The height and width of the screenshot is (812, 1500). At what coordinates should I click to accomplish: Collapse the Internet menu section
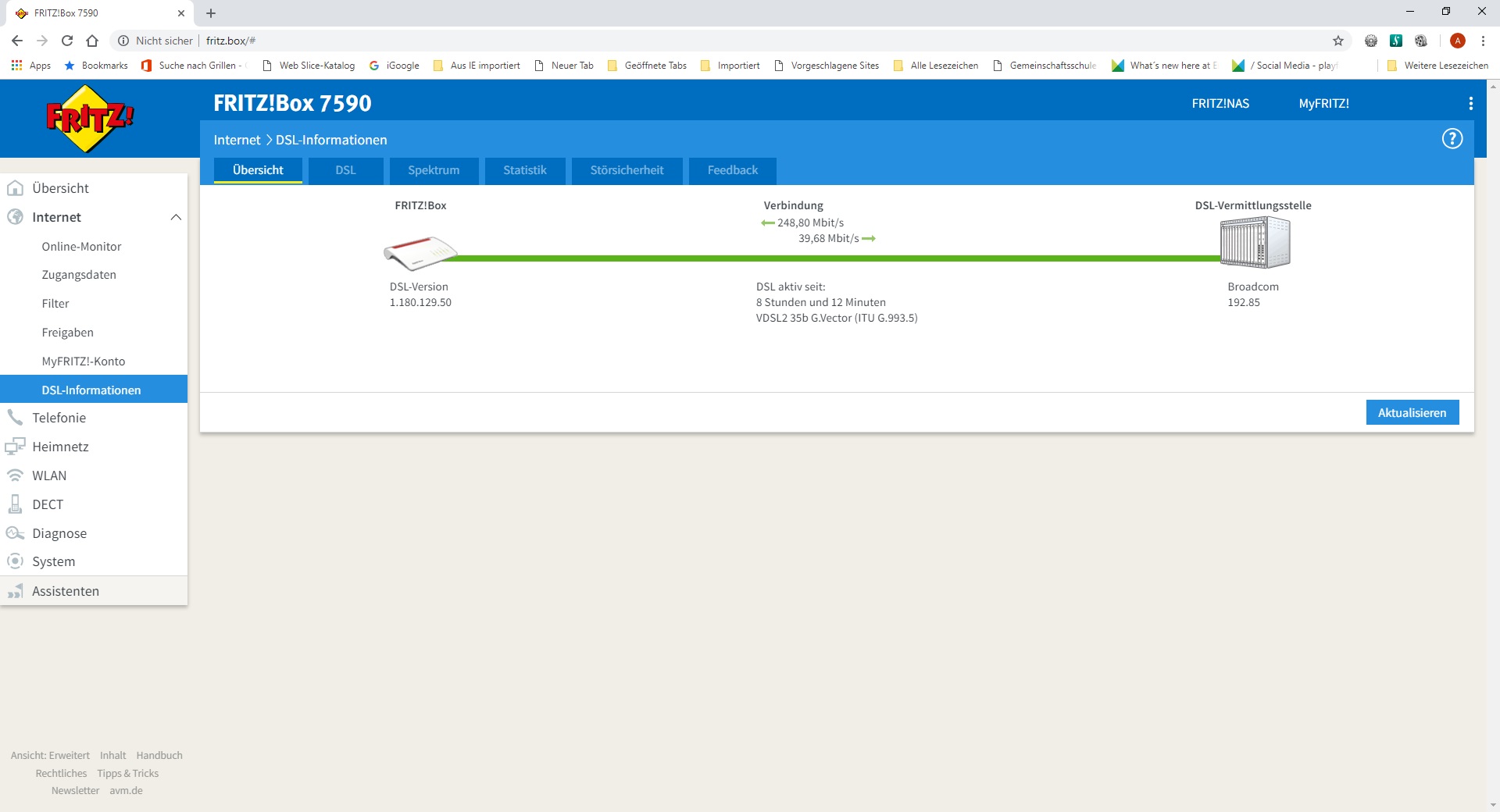[176, 217]
